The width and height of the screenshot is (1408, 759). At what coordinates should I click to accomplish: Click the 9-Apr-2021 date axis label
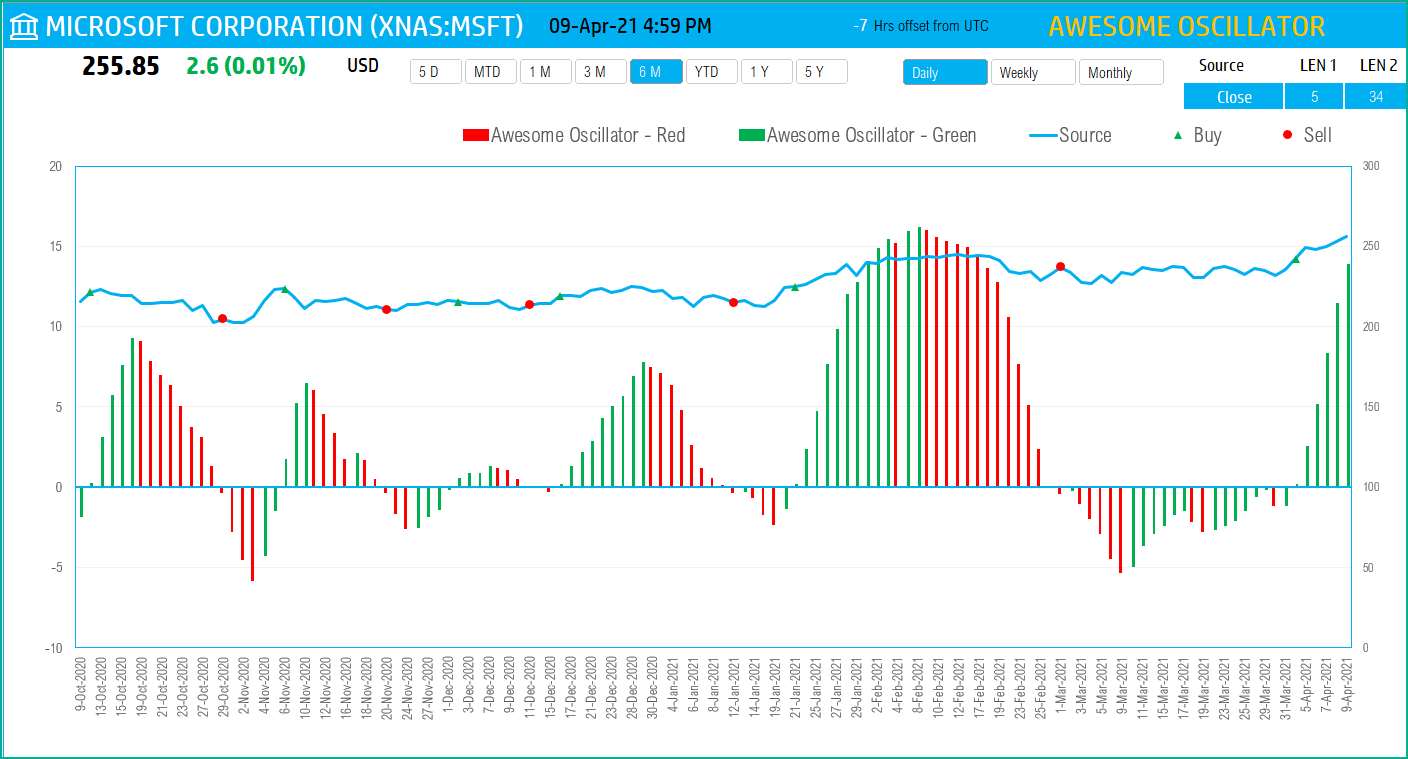[x=1348, y=687]
